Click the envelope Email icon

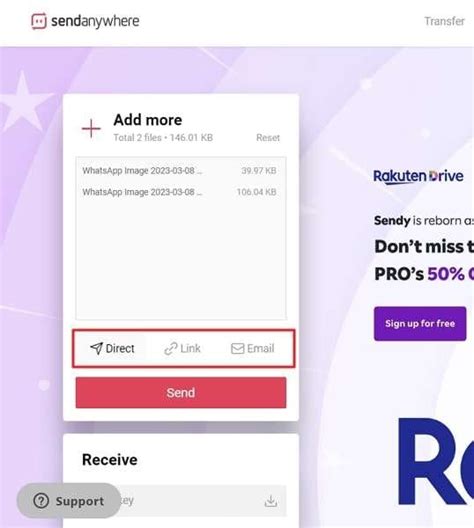tap(238, 349)
